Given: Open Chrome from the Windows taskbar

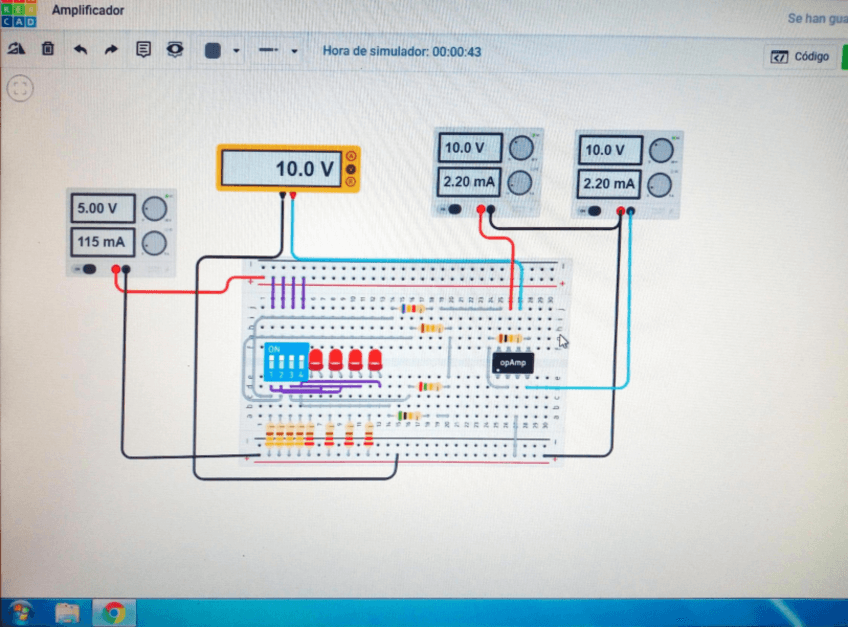Looking at the screenshot, I should 113,611.
